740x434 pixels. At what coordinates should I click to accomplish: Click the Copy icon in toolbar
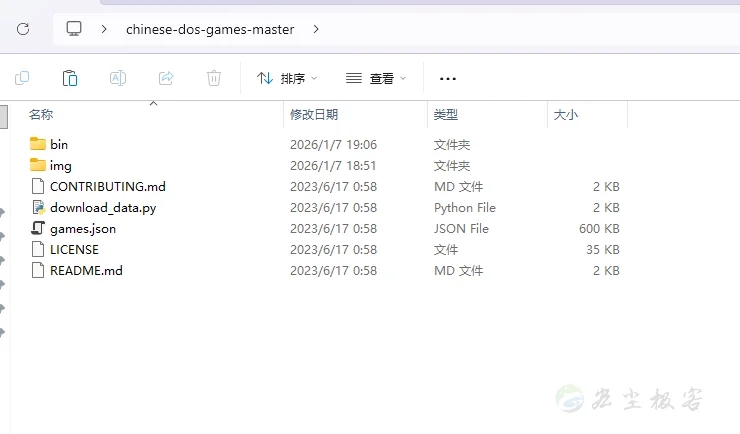(x=22, y=78)
